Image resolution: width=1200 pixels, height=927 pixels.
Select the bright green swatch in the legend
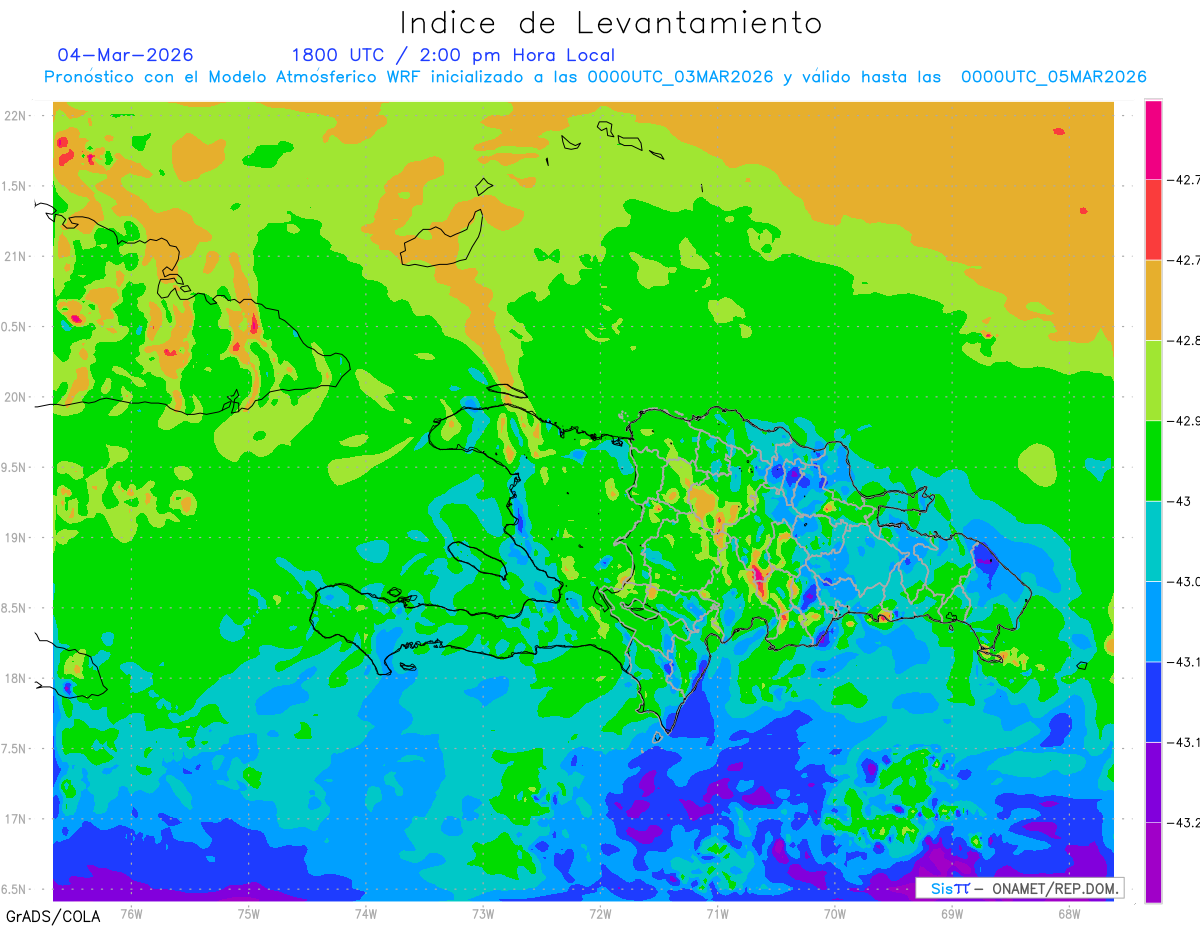[1153, 460]
